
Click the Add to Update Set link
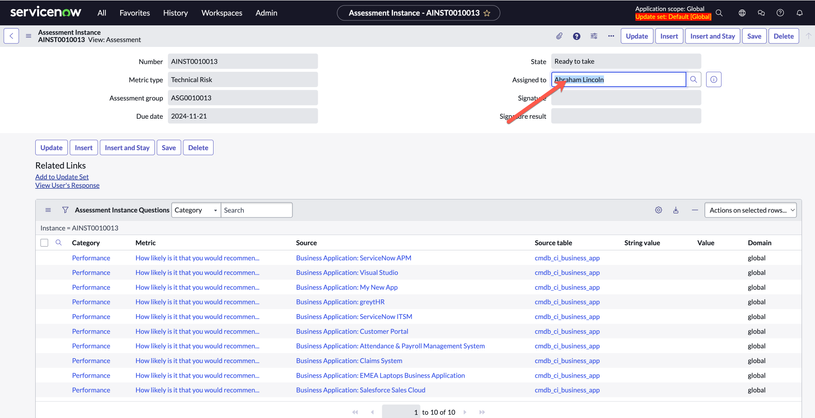pos(62,177)
